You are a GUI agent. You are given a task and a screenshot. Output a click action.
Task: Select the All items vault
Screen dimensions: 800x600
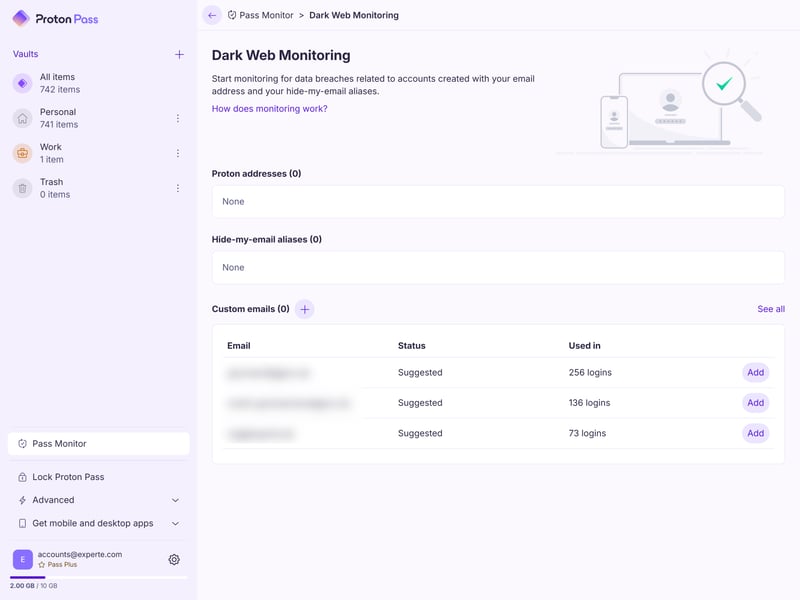57,83
